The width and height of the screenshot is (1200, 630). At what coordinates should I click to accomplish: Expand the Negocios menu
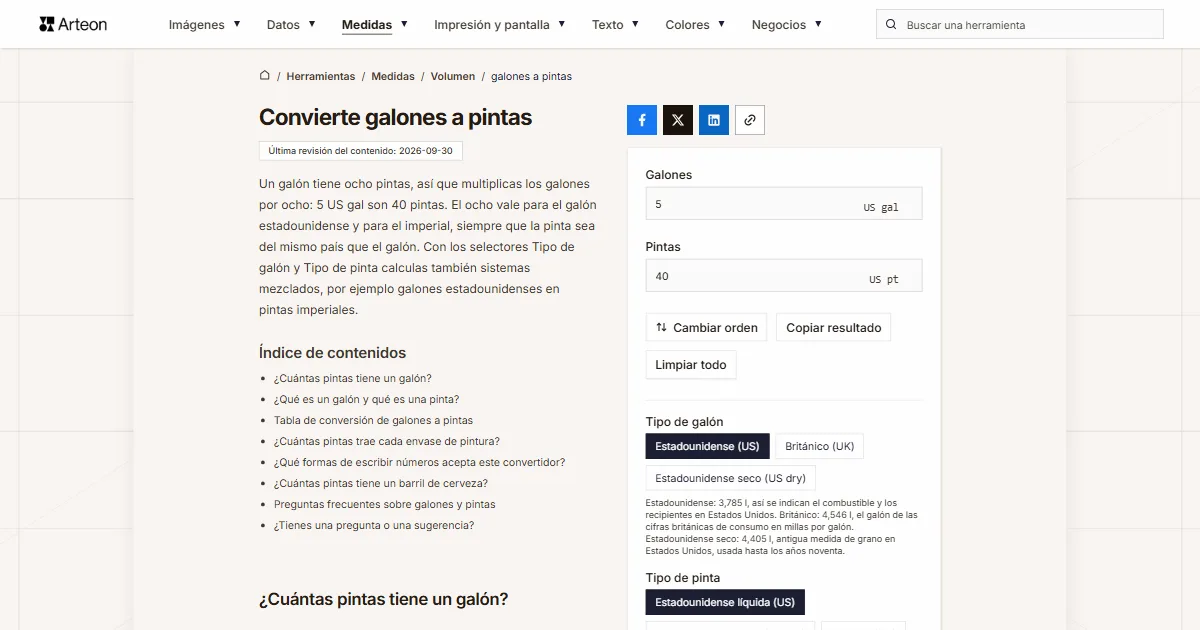click(787, 24)
